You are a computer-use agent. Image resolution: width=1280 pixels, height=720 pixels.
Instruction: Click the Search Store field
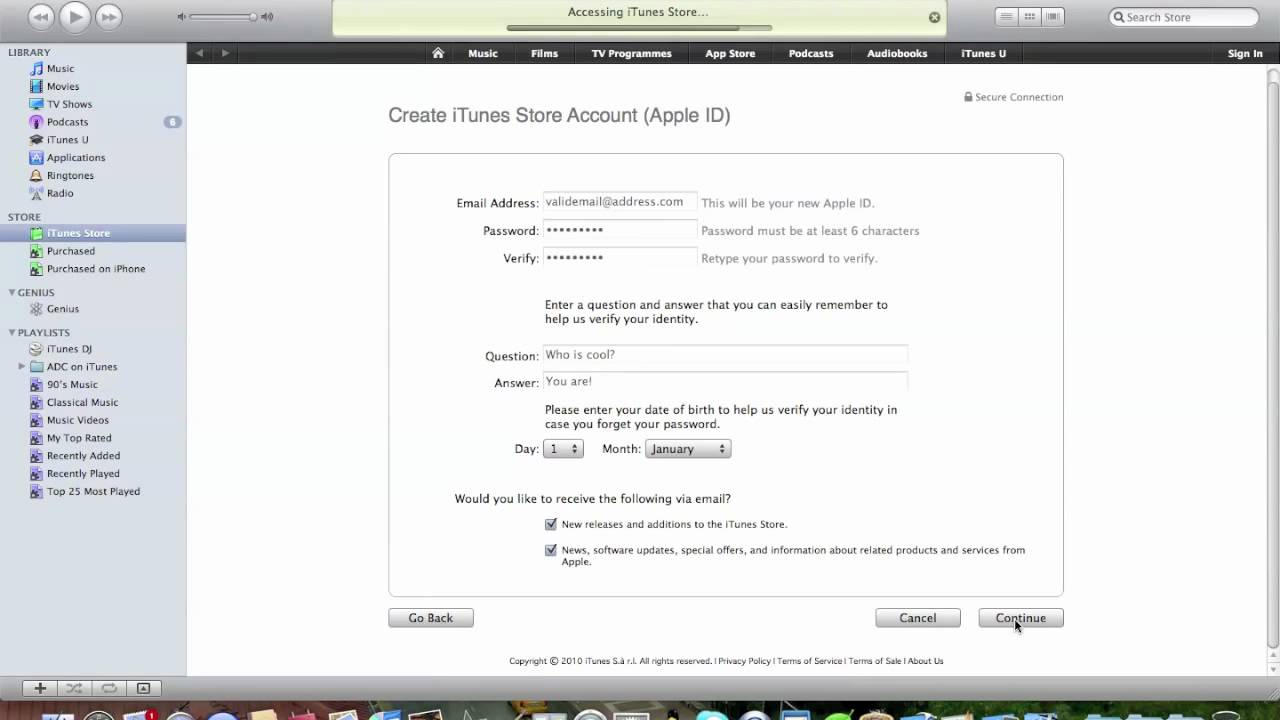(x=1184, y=17)
